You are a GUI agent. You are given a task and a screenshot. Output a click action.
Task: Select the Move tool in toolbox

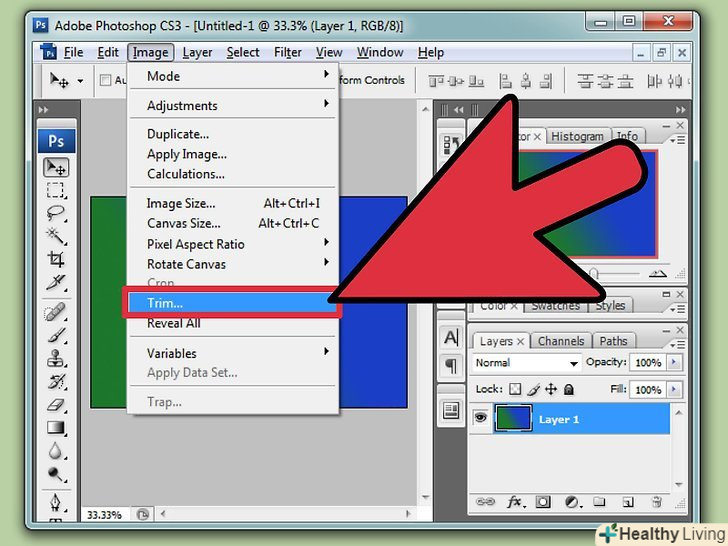click(56, 167)
